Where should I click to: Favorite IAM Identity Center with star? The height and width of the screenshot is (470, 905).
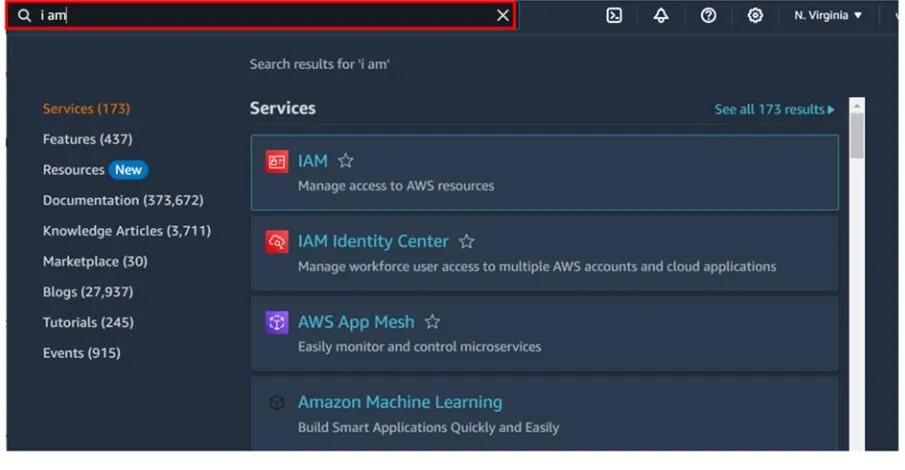click(x=466, y=241)
